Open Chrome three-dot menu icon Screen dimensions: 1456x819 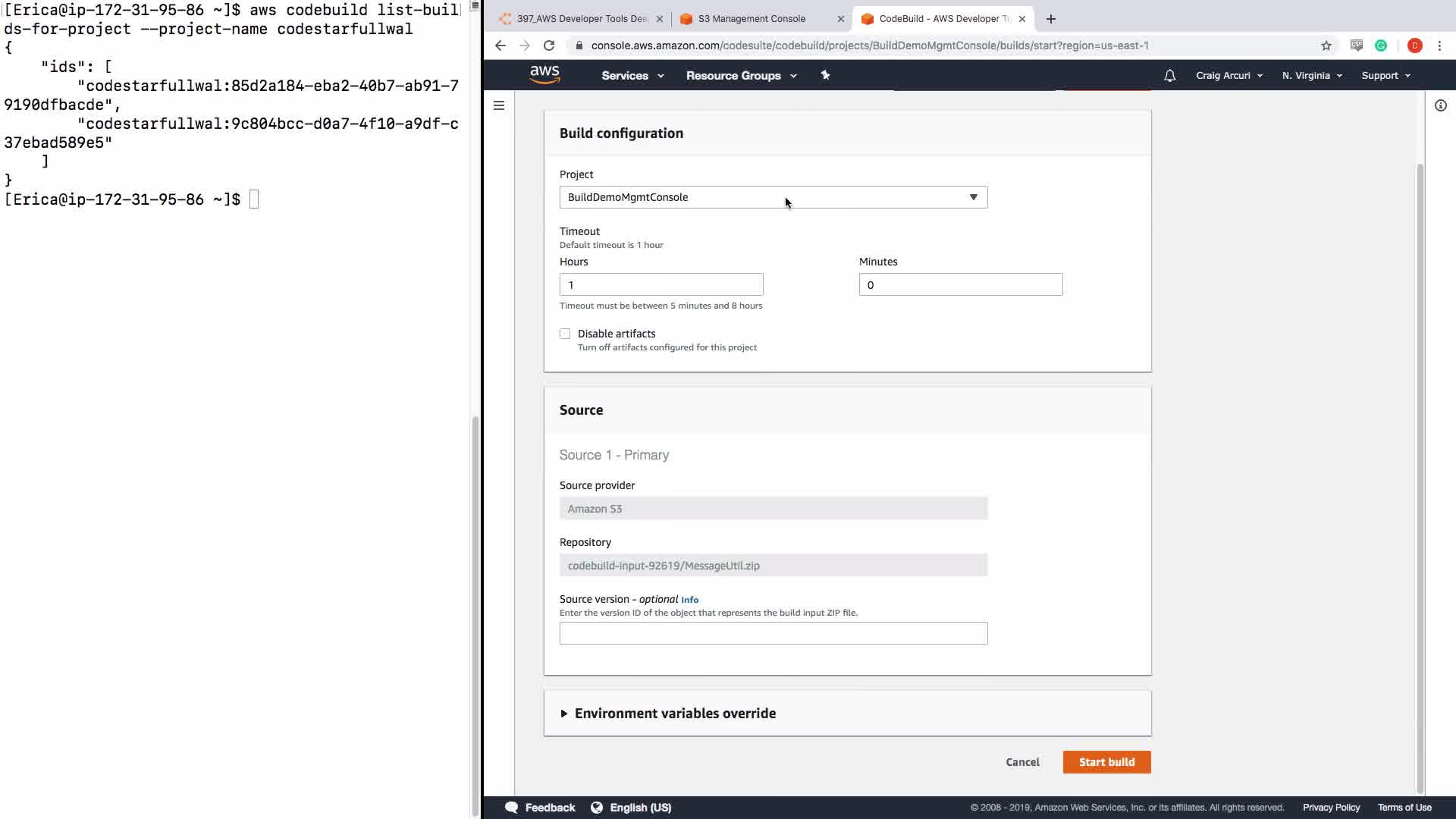1439,45
